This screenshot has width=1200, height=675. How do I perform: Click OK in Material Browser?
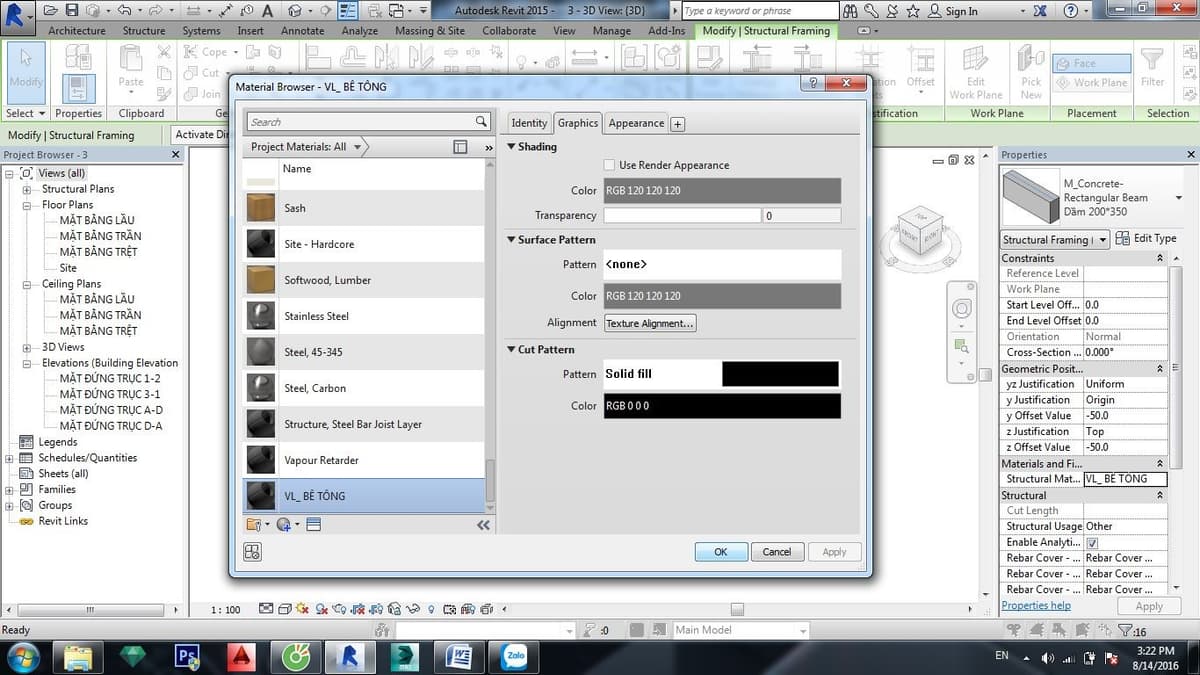click(x=720, y=552)
